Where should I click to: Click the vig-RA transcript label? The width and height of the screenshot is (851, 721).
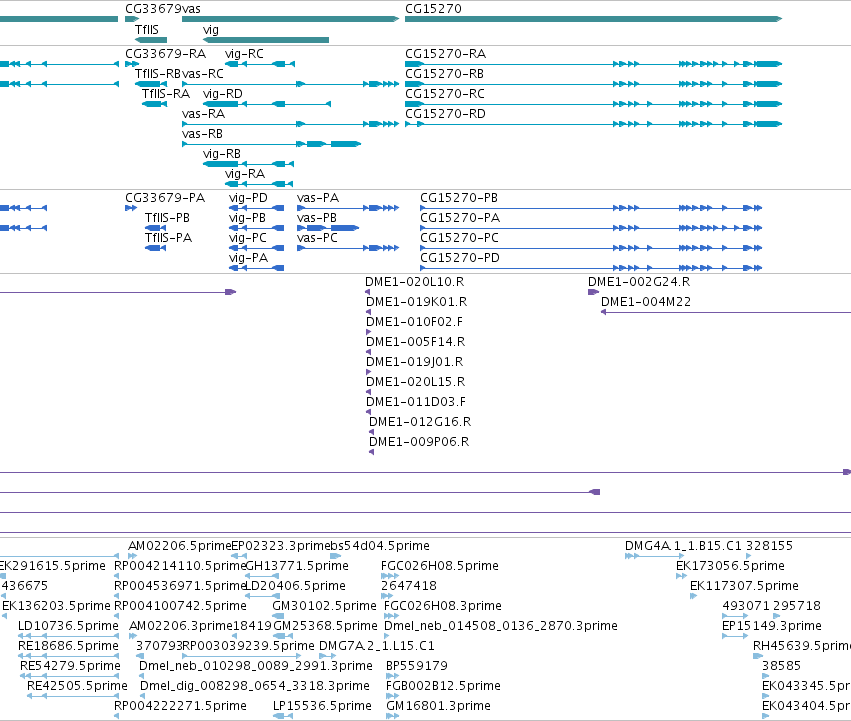245,174
